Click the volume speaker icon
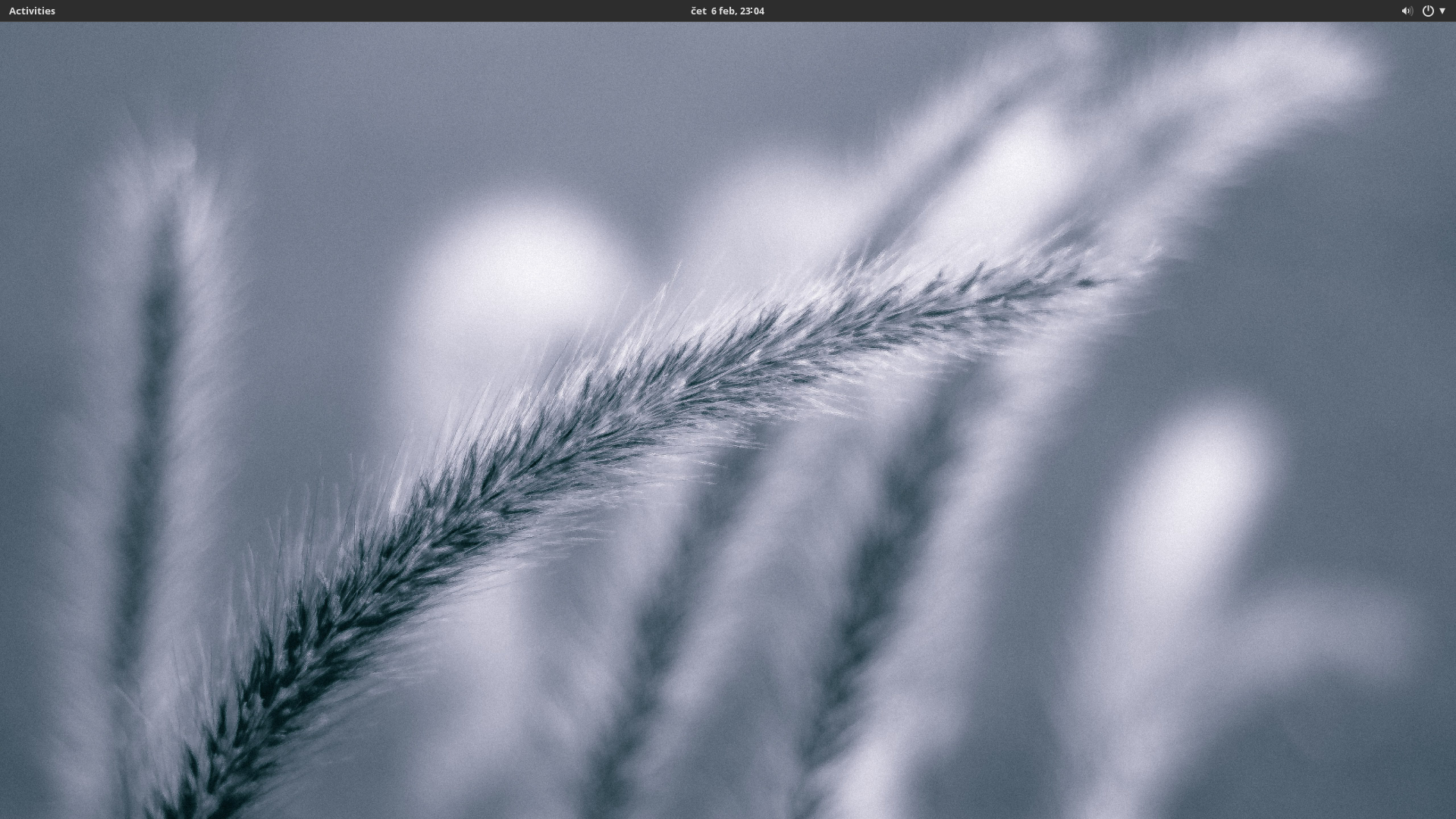The image size is (1456, 819). tap(1407, 11)
